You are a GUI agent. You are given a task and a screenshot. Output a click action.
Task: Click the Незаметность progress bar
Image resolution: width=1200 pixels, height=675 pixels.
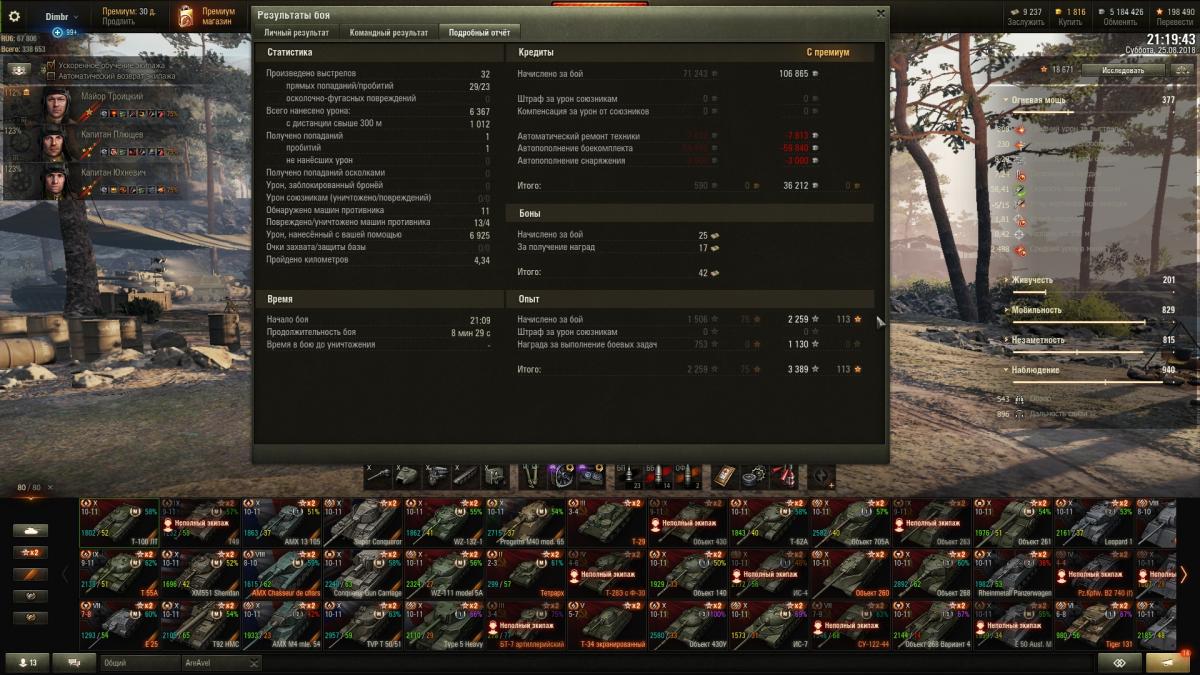pos(1093,352)
